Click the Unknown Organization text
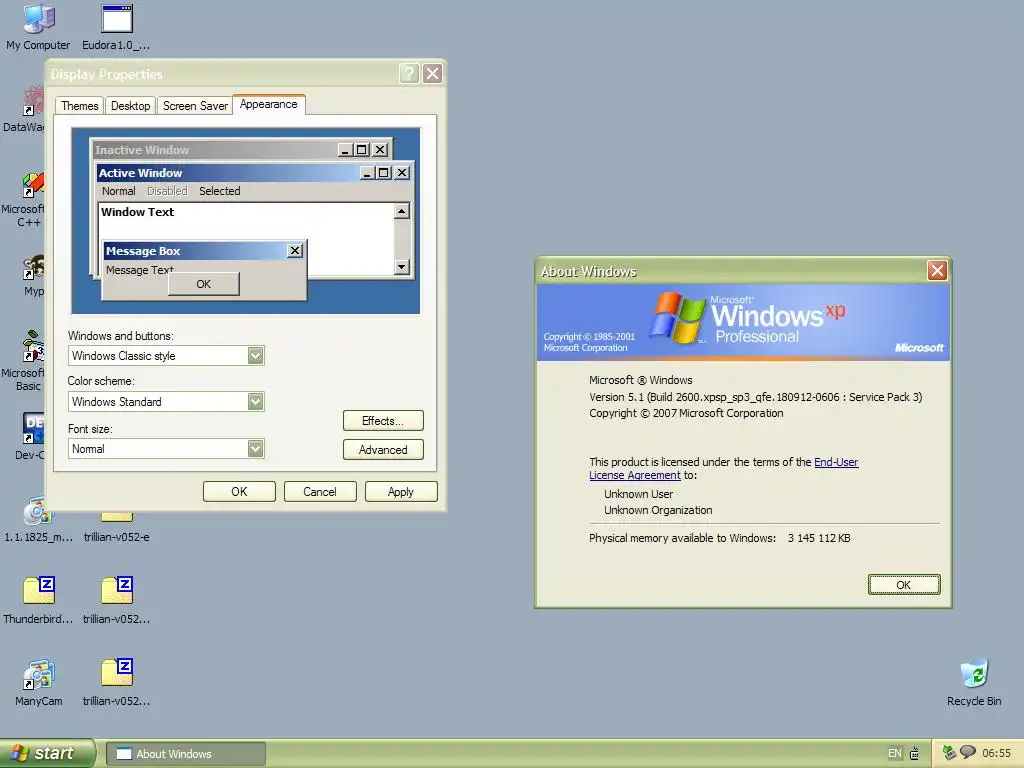The image size is (1024, 768). tap(658, 510)
